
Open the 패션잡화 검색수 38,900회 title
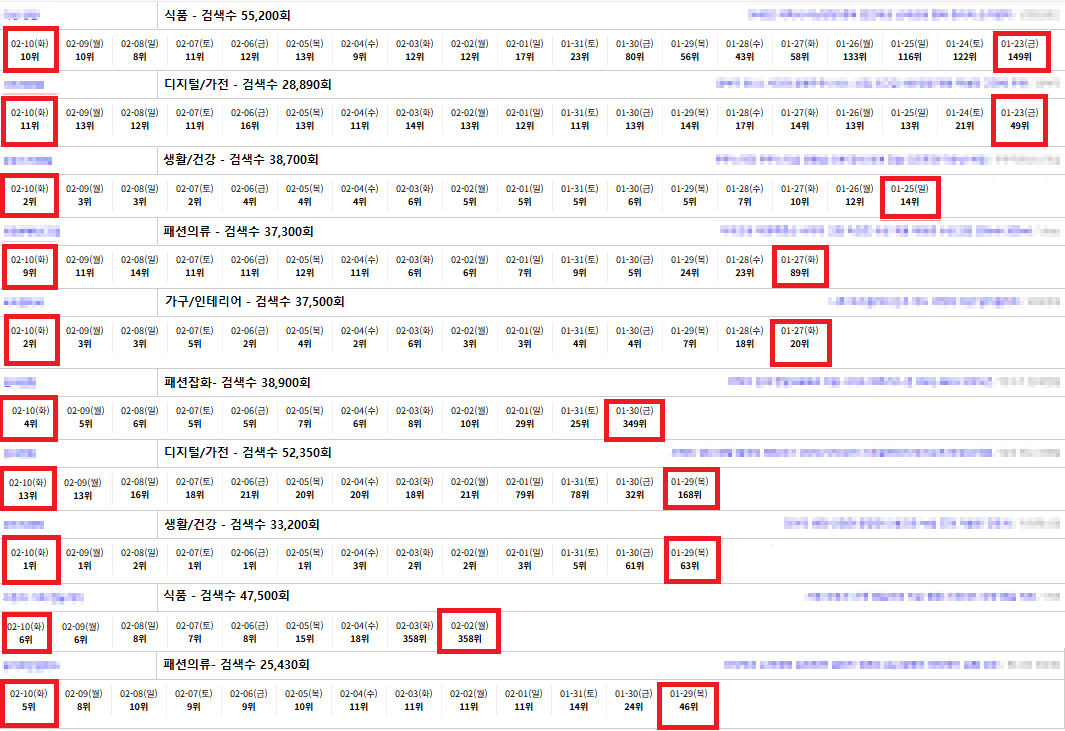[237, 382]
